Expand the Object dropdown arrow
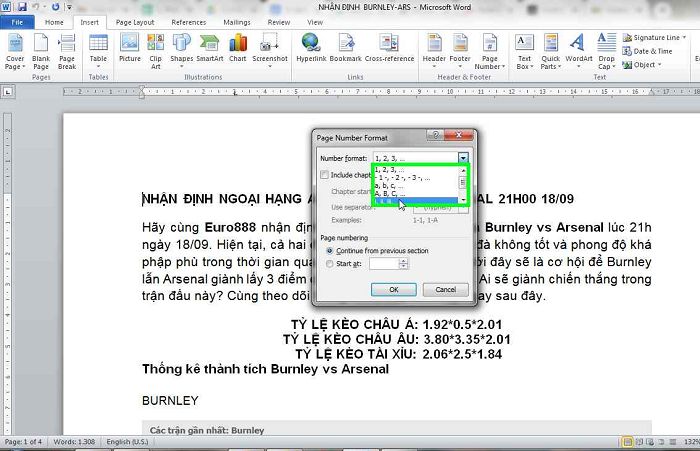 coord(659,65)
